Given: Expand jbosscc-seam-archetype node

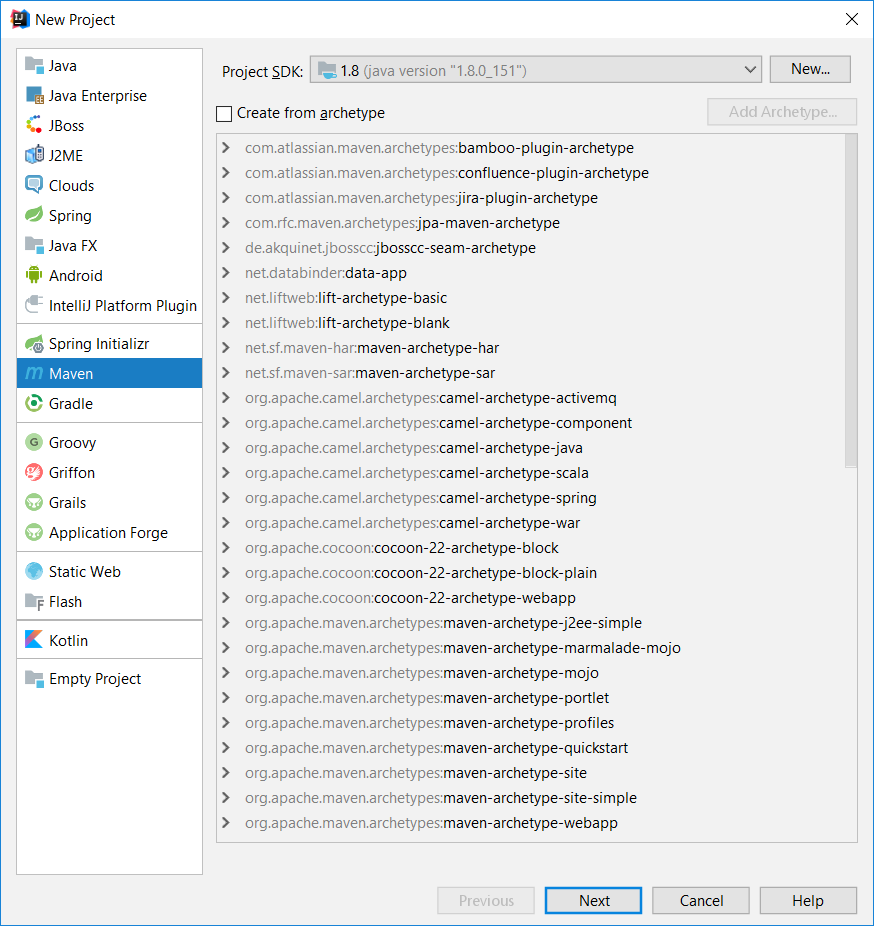Looking at the screenshot, I should (226, 247).
